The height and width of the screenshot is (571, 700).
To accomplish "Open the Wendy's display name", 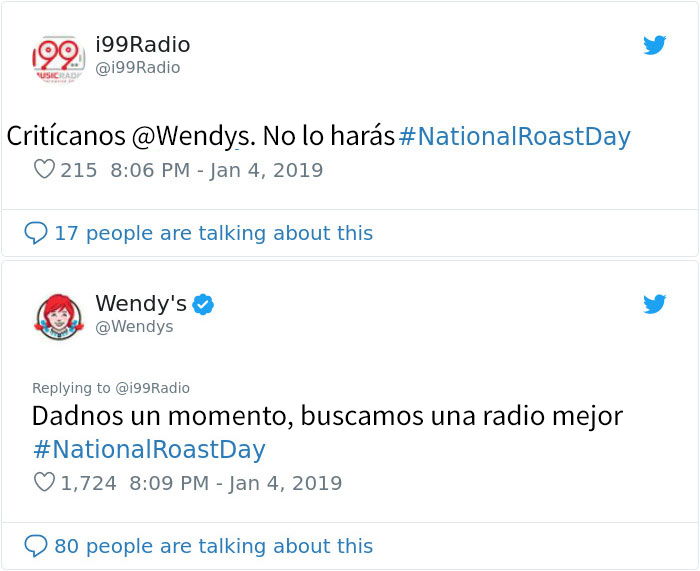I will 141,304.
